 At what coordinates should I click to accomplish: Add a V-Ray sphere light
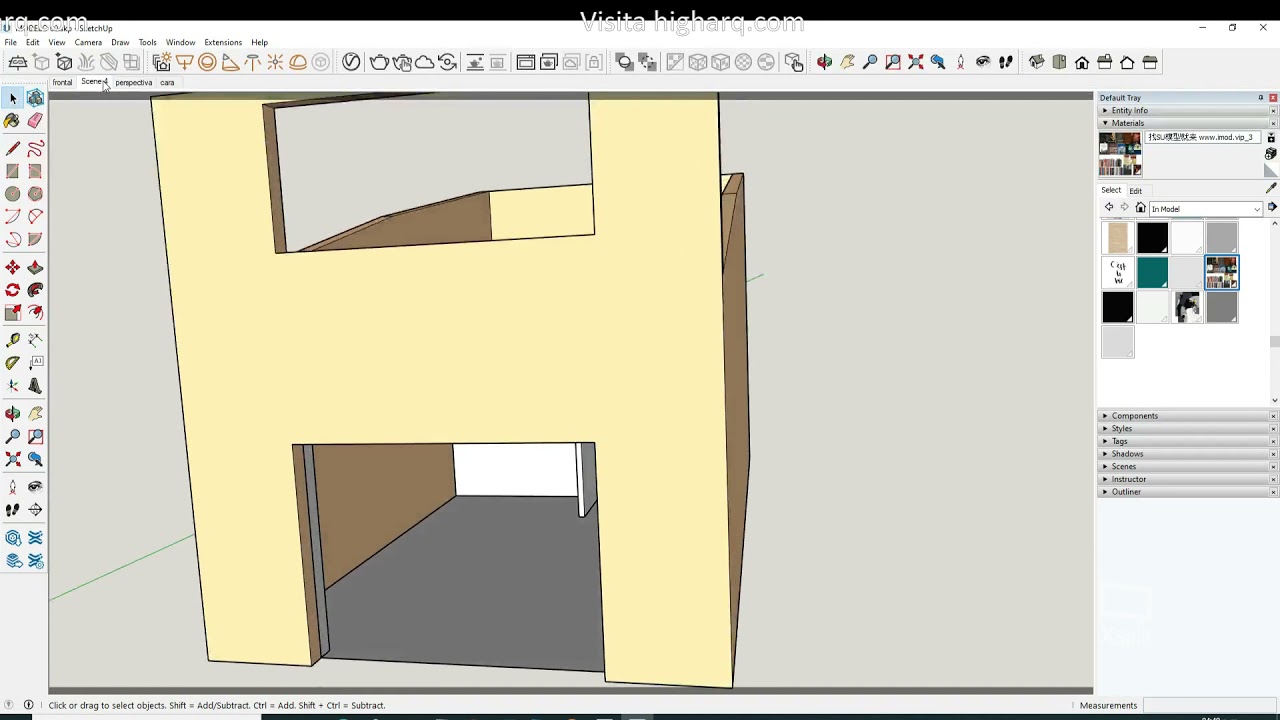coord(207,62)
